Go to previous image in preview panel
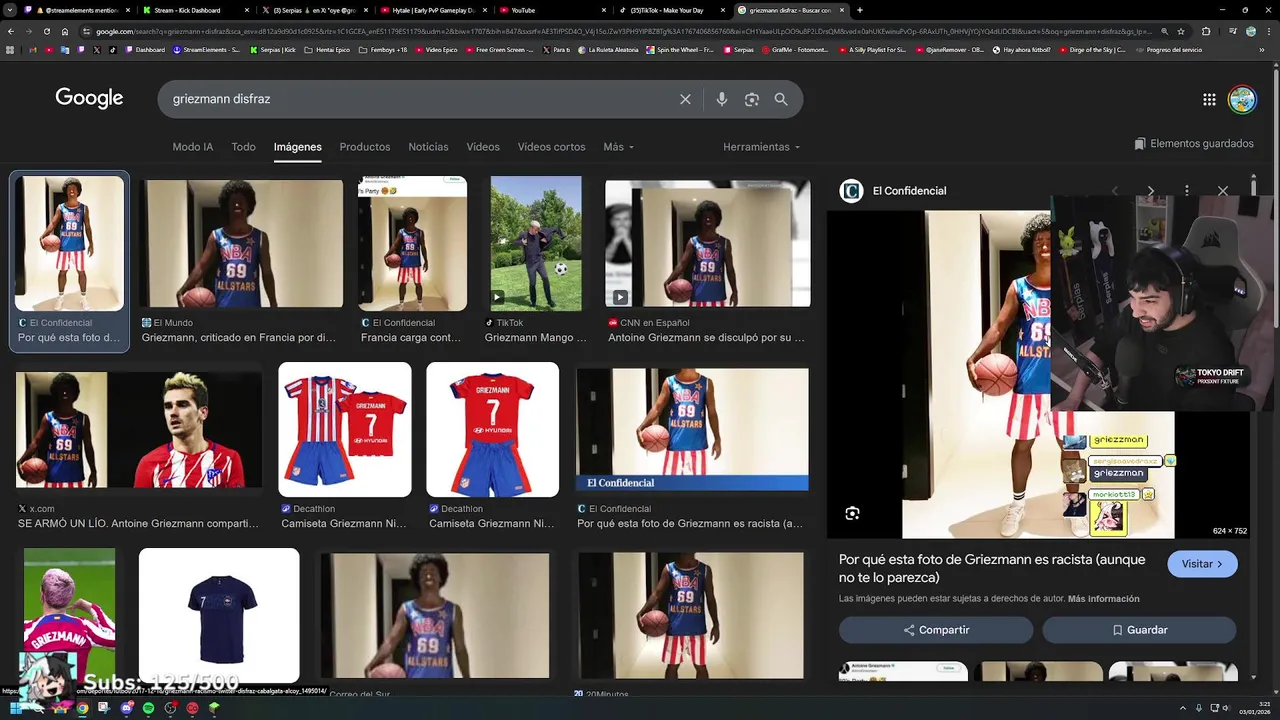Screen dimensions: 1280x720 pyautogui.click(x=1115, y=191)
